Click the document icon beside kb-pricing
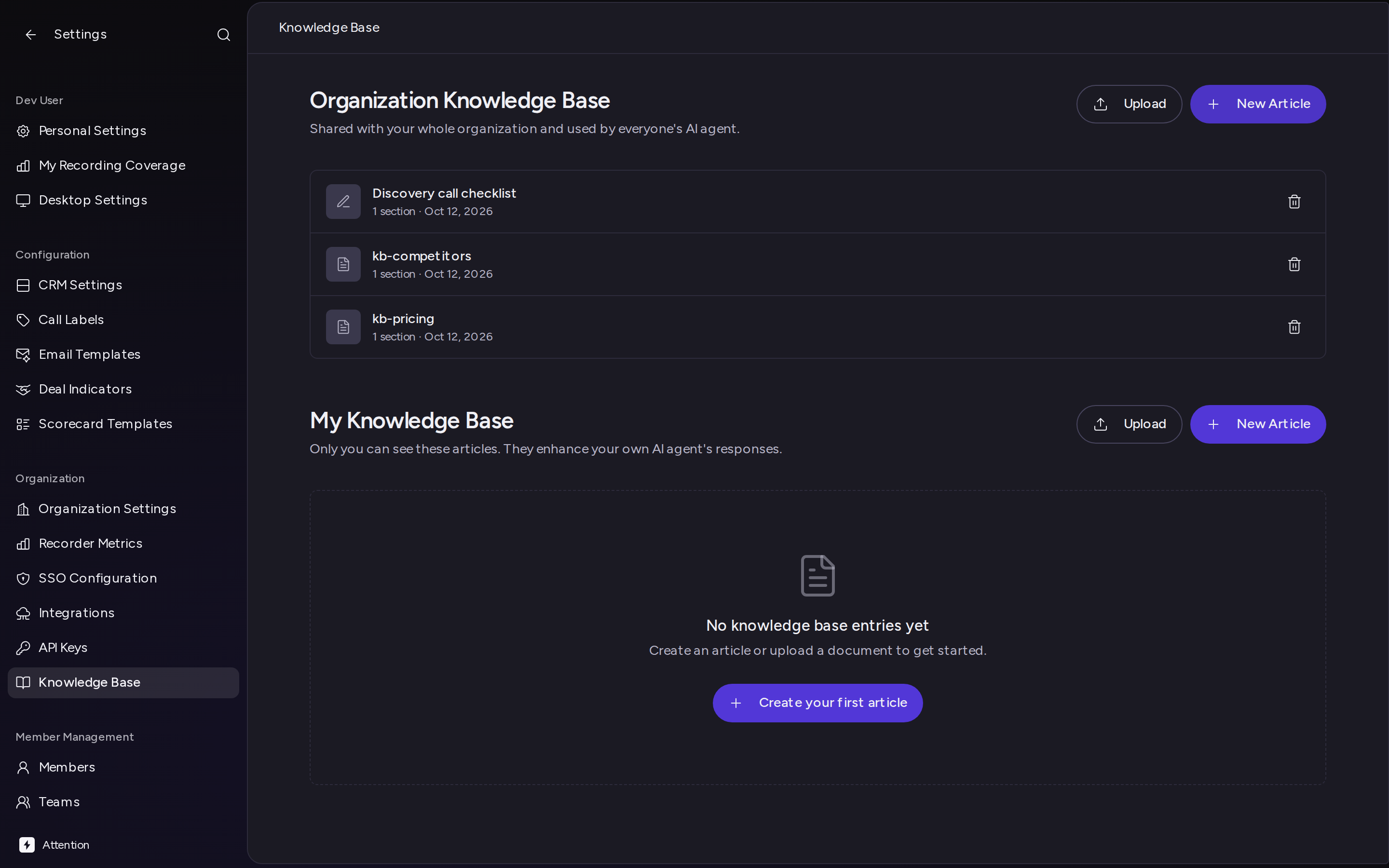The height and width of the screenshot is (868, 1389). [343, 326]
